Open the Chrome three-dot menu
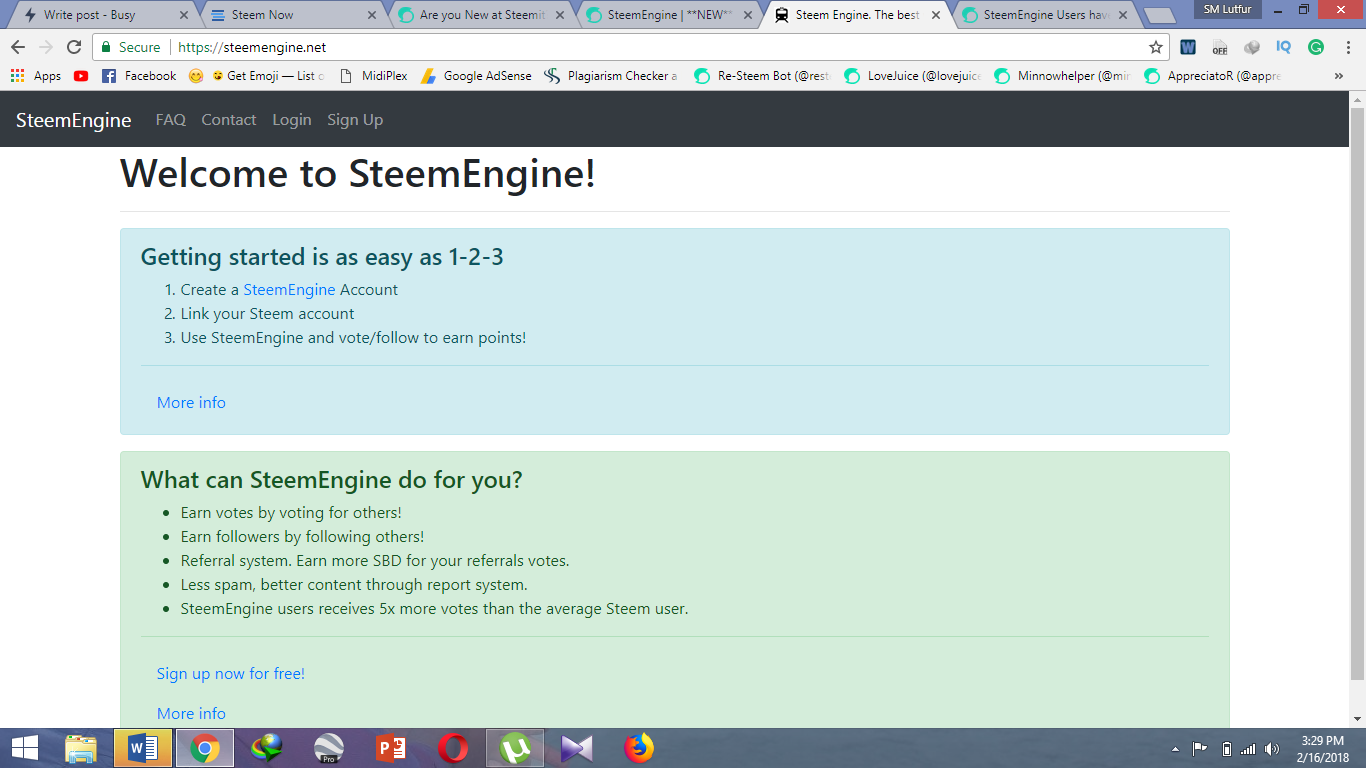The image size is (1366, 768). [x=1346, y=47]
